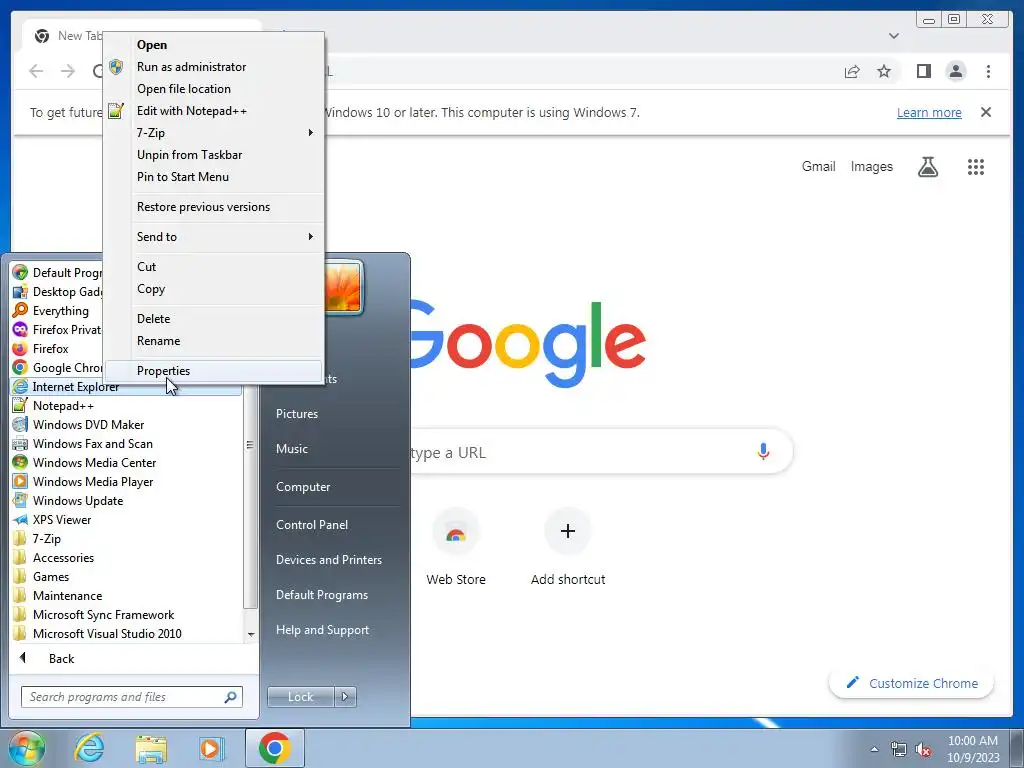
Task: Expand the 7-Zip submenu arrow
Action: (310, 133)
